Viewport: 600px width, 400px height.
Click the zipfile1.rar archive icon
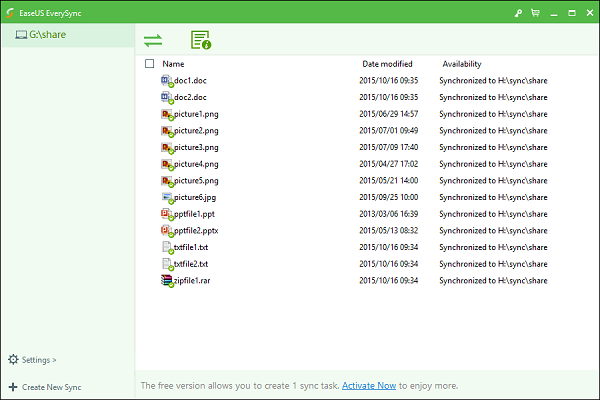click(x=167, y=281)
